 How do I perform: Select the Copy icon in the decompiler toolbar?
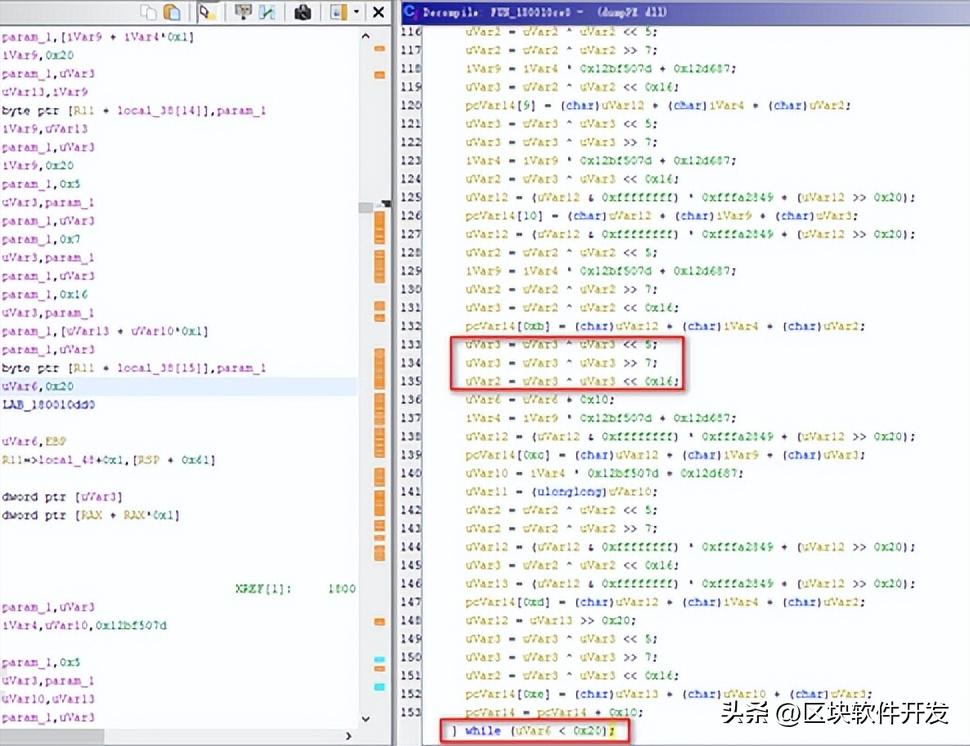click(148, 12)
